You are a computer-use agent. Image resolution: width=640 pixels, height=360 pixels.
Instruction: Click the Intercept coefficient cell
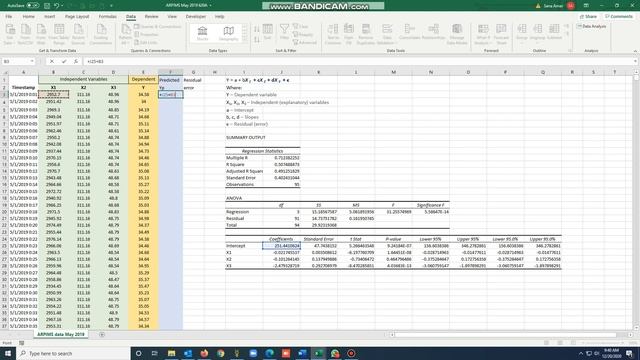[281, 246]
